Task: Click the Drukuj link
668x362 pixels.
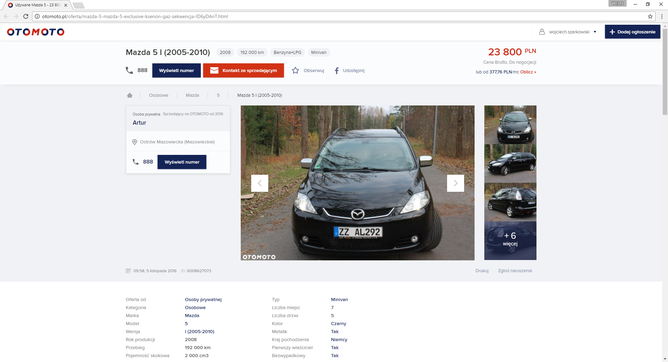Action: [482, 271]
